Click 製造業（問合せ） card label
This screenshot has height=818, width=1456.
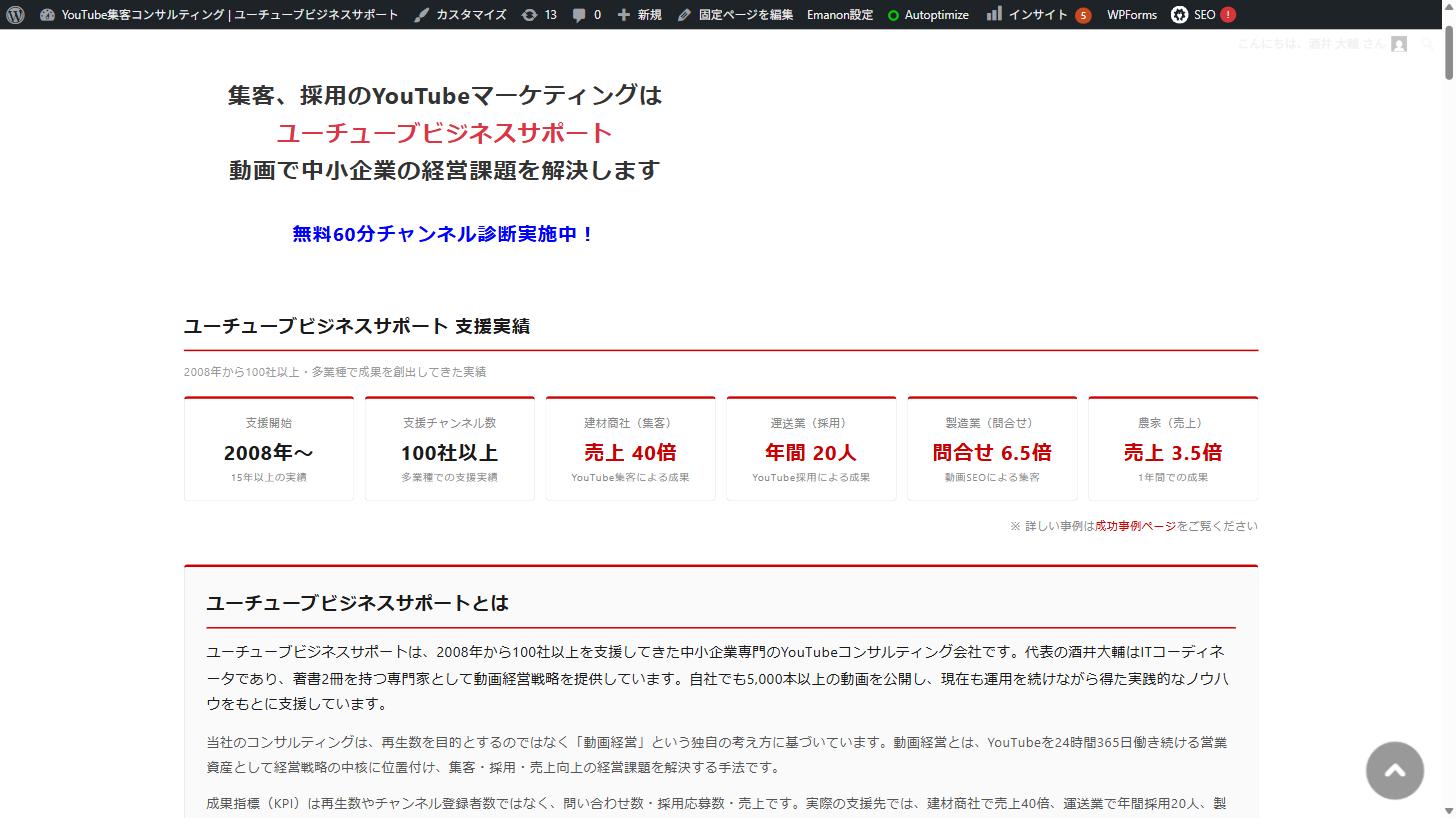[x=992, y=423]
